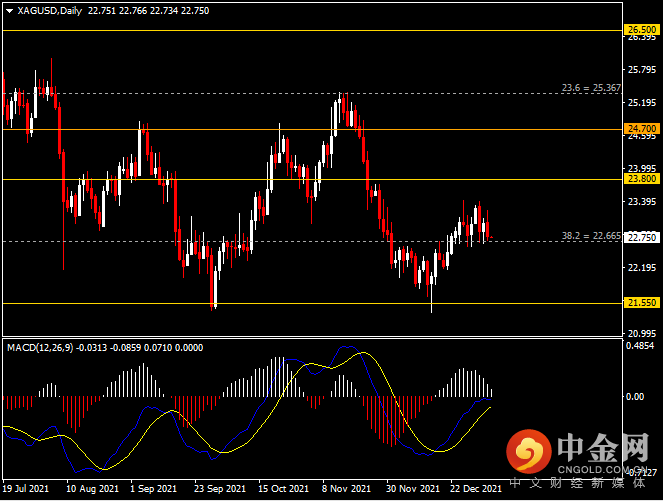Select the XAGUSD,Daily chart title

(49, 11)
